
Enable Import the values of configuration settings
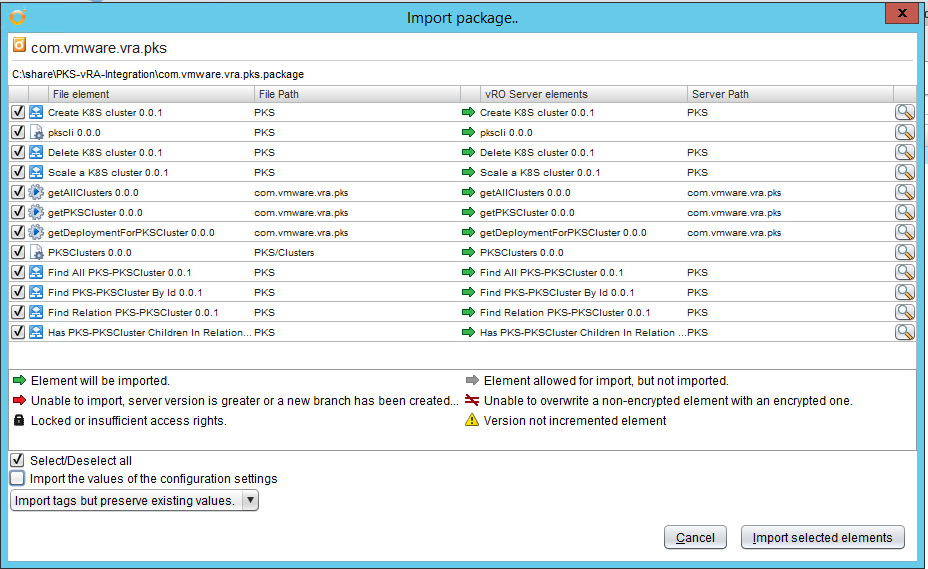17,478
